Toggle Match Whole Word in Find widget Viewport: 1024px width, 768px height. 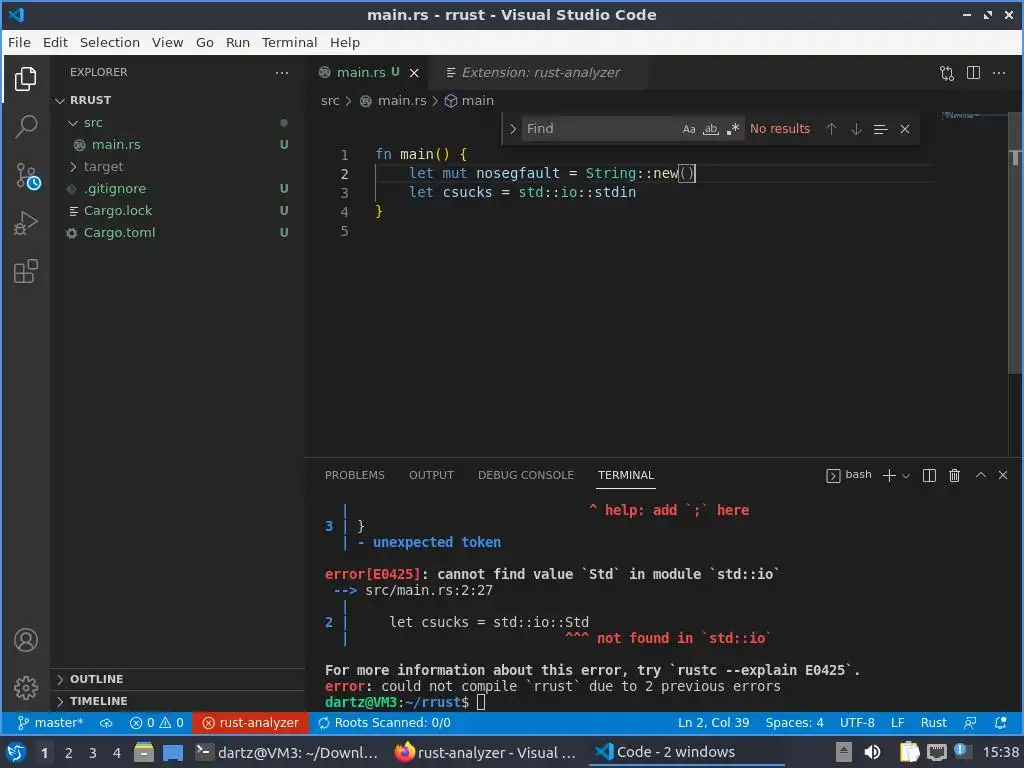point(711,129)
